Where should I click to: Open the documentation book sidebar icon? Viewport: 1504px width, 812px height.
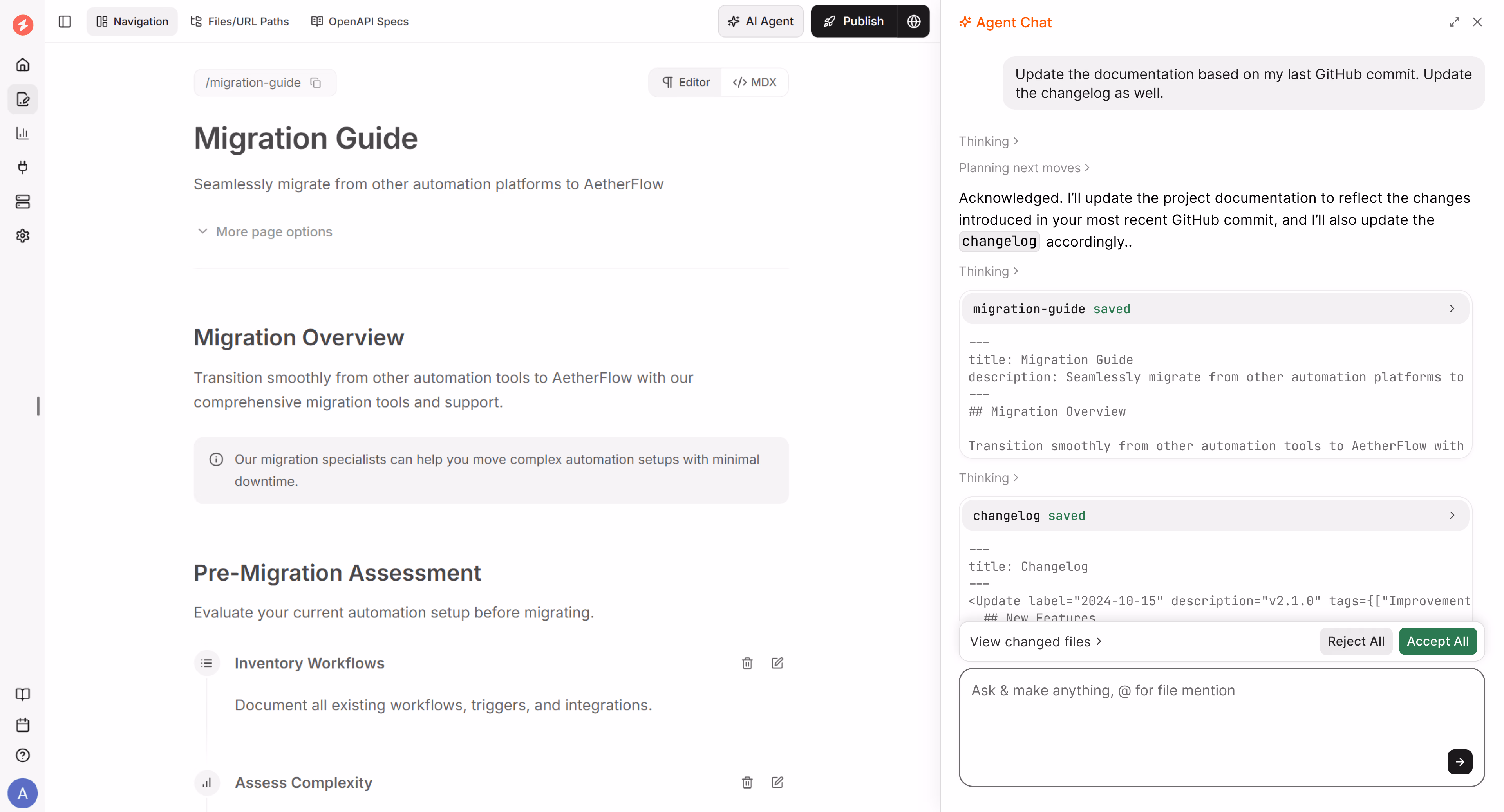tap(23, 694)
